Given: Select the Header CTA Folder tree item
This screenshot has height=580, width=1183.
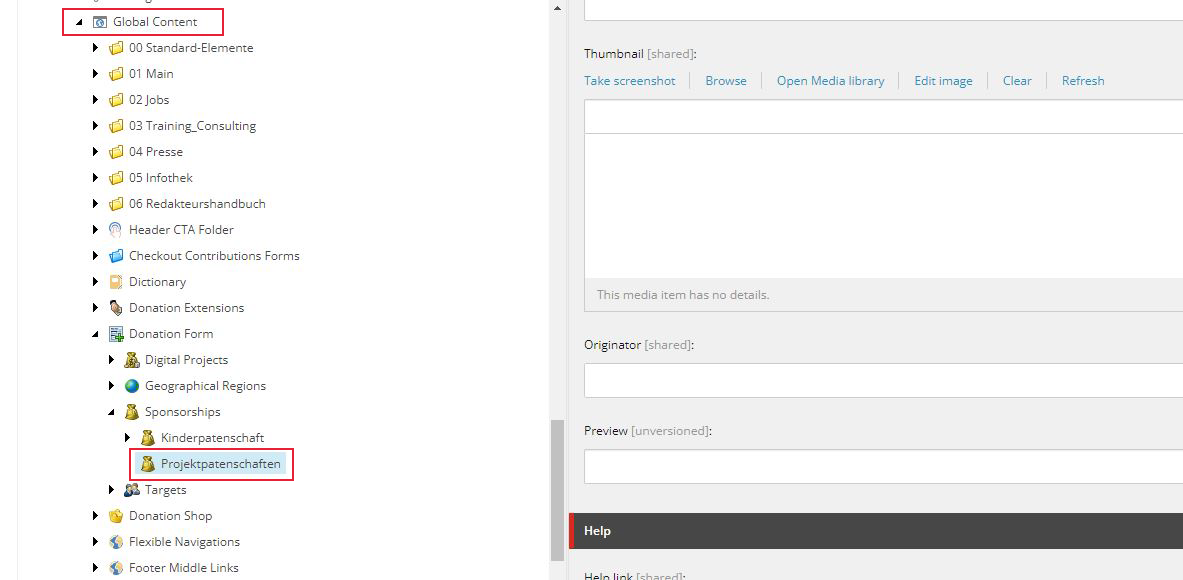Looking at the screenshot, I should (181, 230).
